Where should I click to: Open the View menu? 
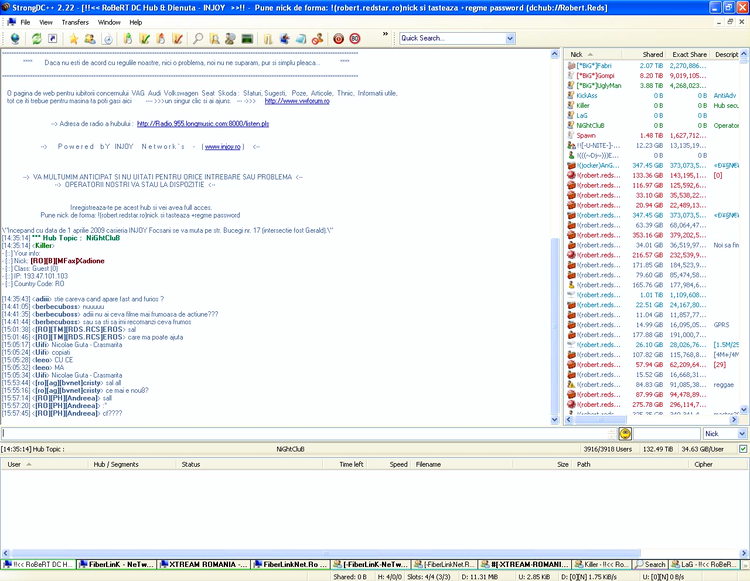point(46,22)
